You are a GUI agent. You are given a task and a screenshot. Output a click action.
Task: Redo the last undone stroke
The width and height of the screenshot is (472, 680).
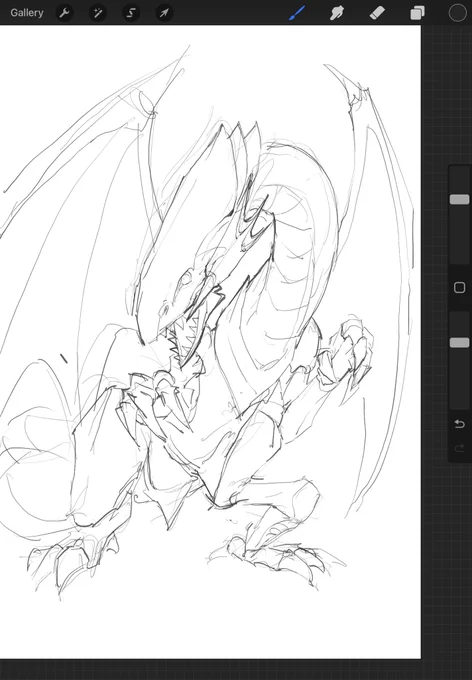459,449
